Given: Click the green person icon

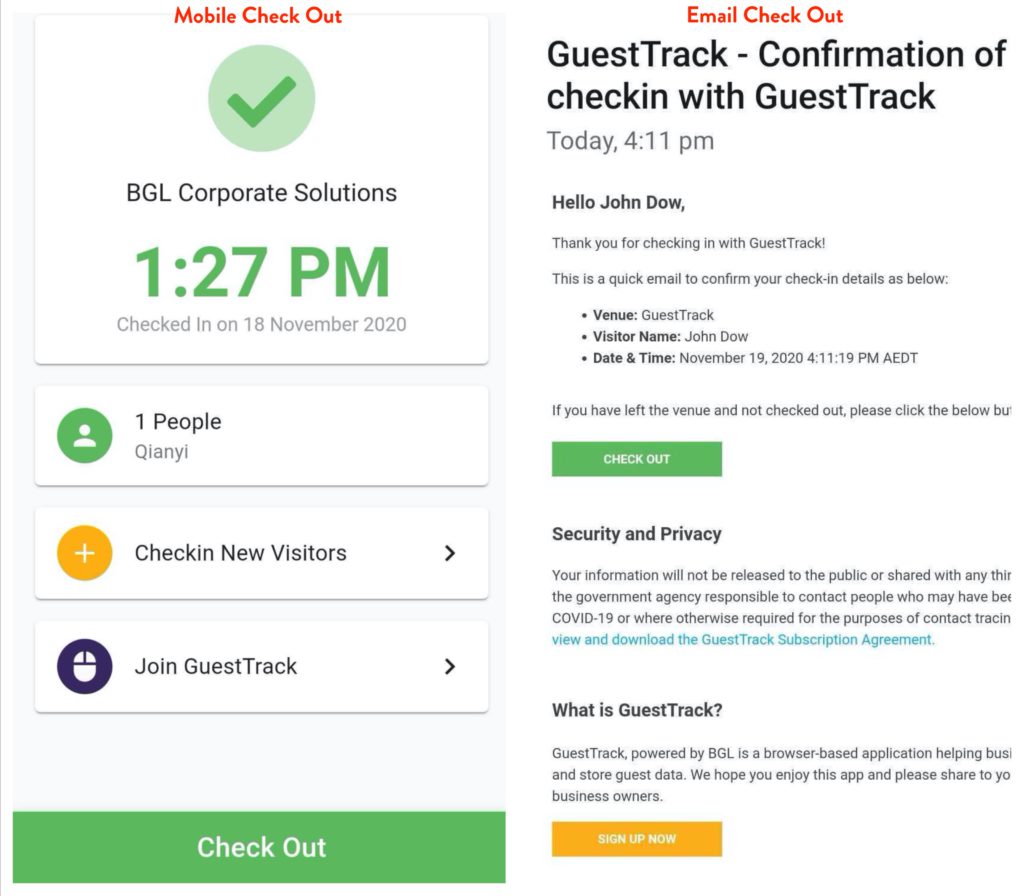Looking at the screenshot, I should pyautogui.click(x=85, y=436).
